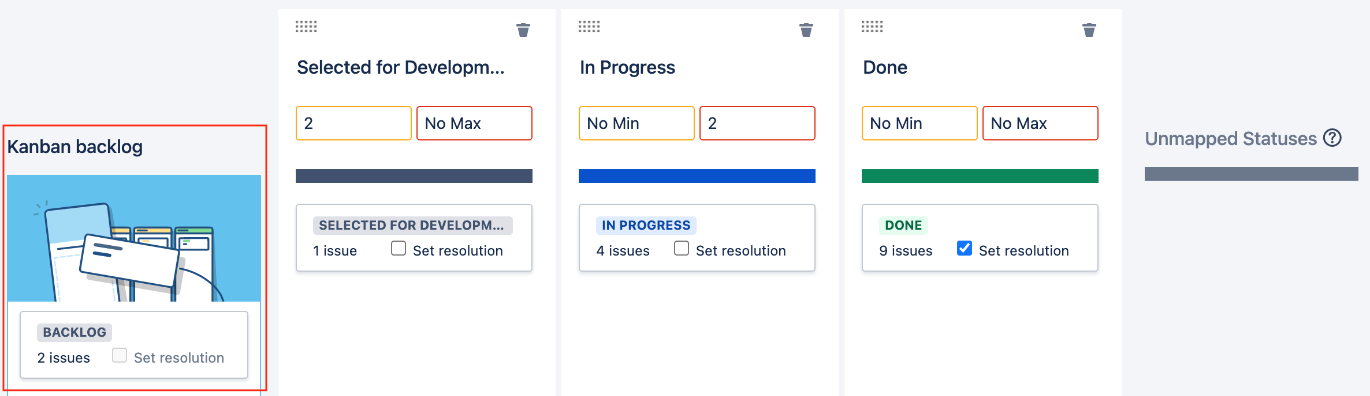Click No Max field in Done column

click(1040, 123)
